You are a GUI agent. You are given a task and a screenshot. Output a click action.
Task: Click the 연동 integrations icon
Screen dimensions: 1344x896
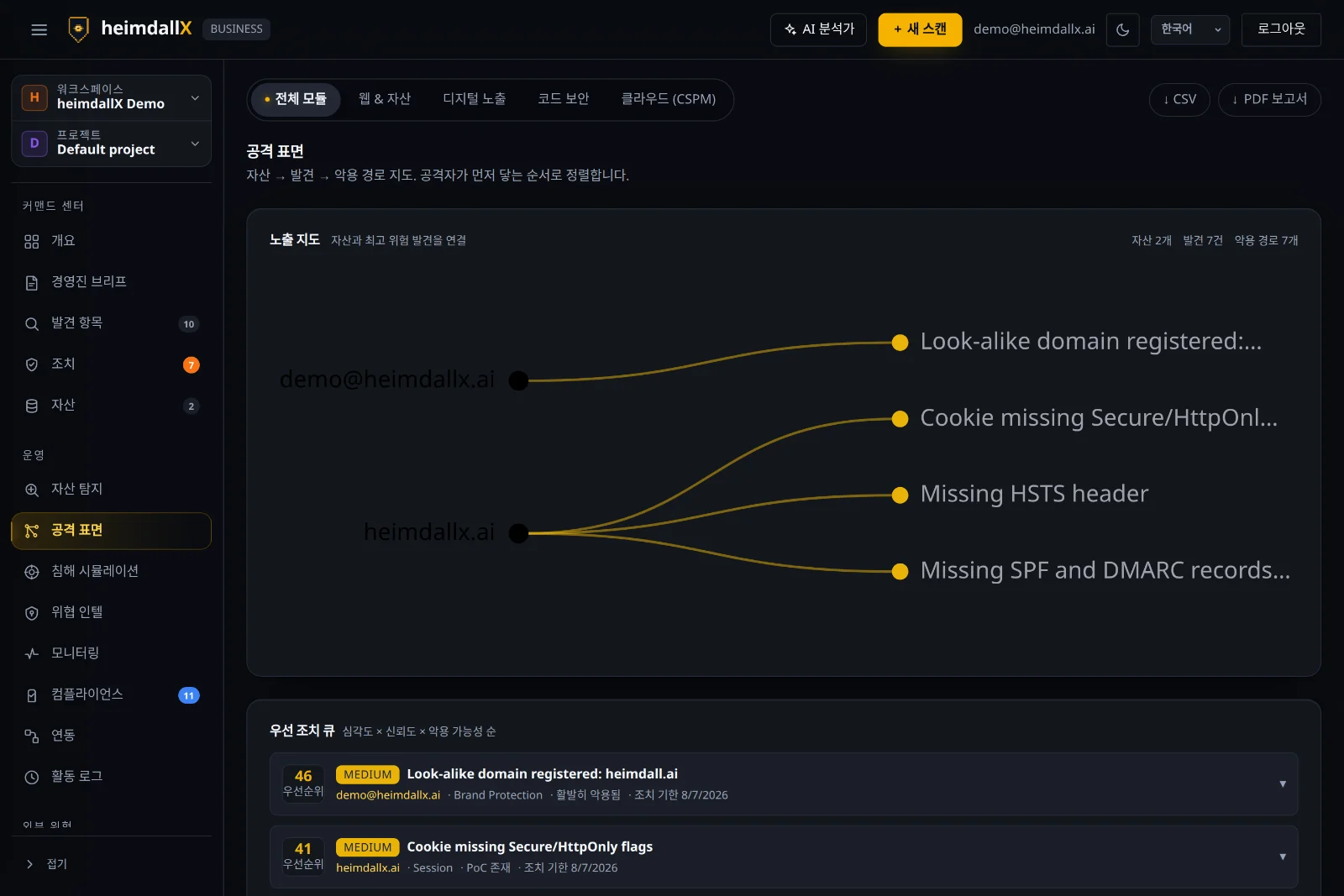pyautogui.click(x=32, y=736)
